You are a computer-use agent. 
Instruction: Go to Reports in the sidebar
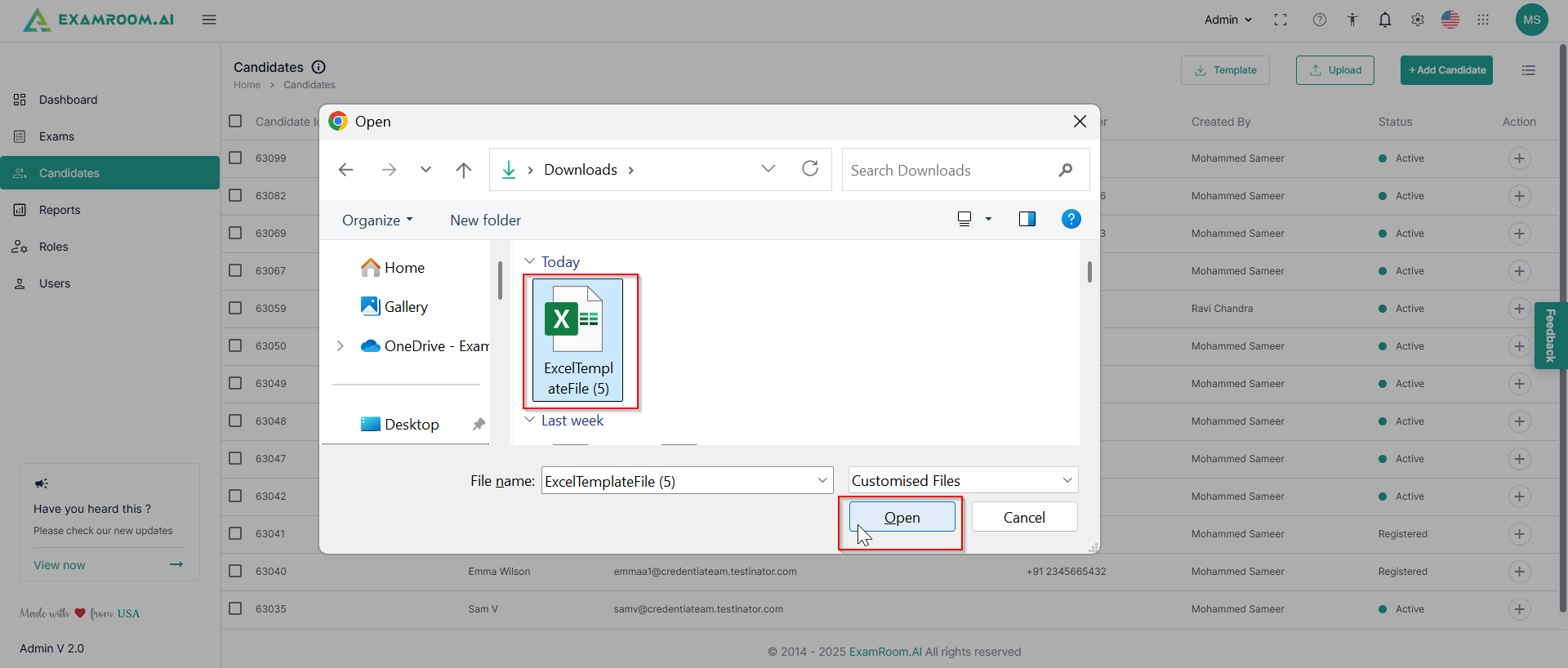click(60, 210)
